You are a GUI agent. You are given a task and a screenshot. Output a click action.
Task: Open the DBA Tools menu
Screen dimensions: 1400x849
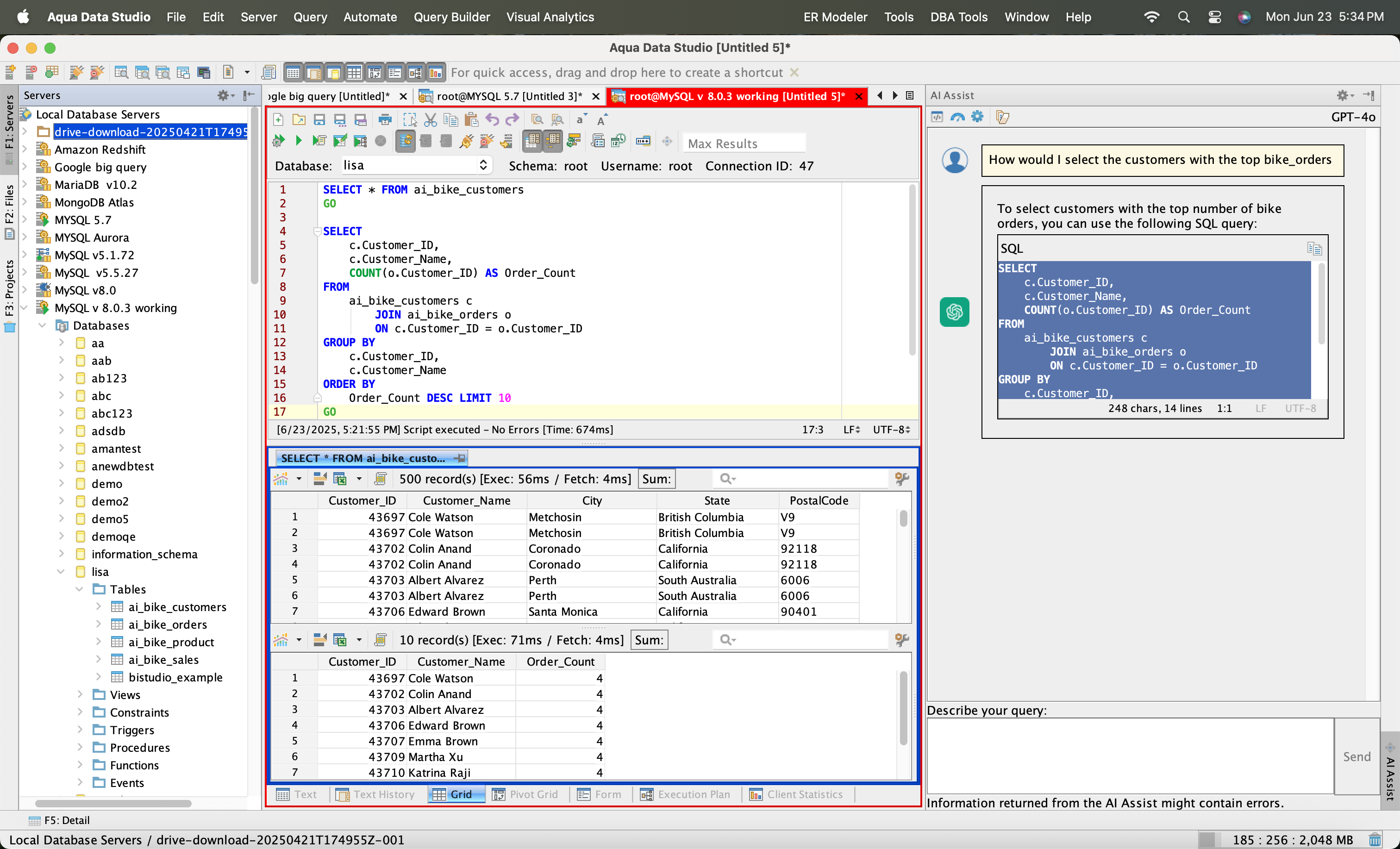pos(958,17)
